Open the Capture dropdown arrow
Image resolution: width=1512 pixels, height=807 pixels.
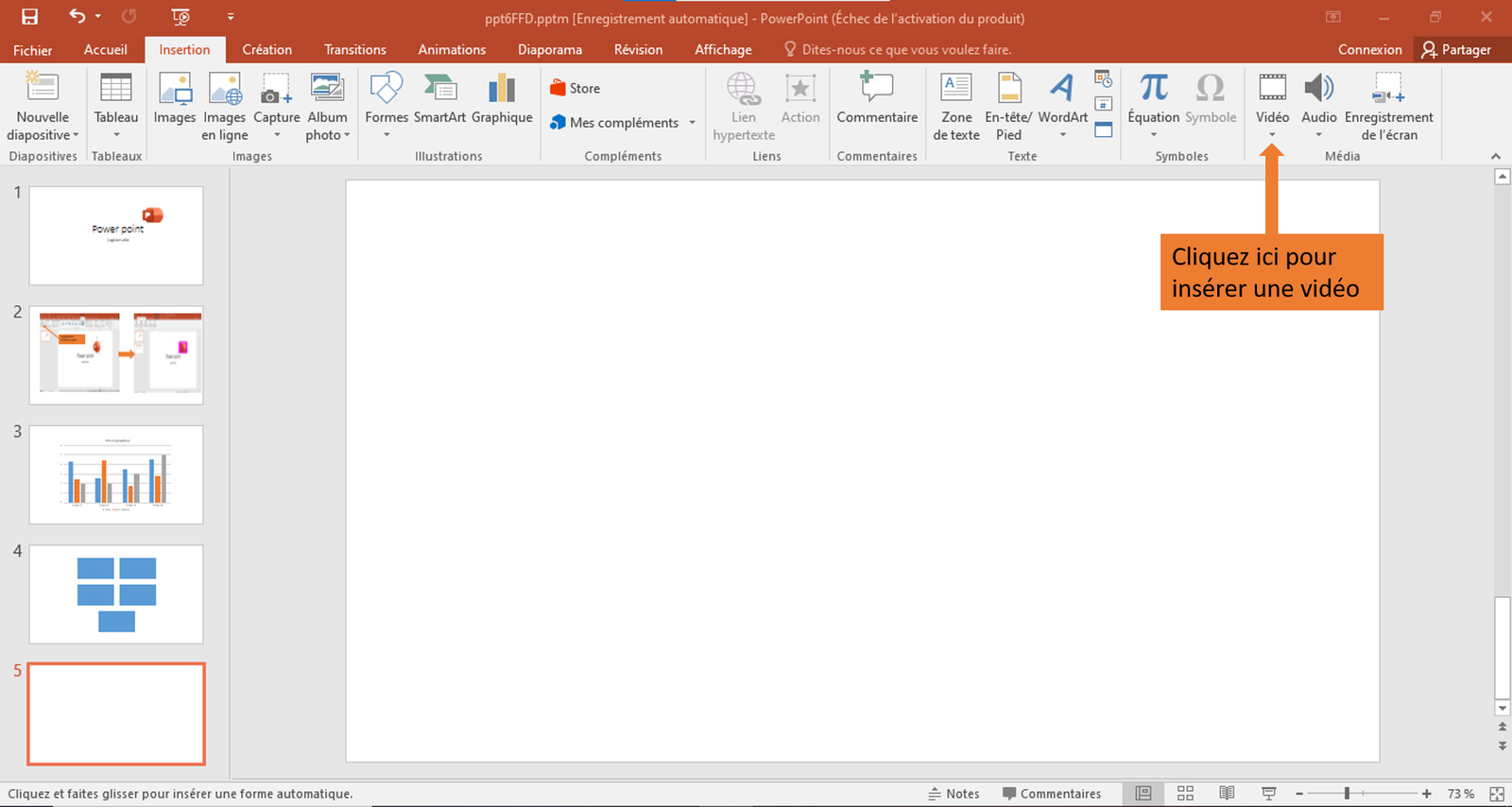point(277,135)
